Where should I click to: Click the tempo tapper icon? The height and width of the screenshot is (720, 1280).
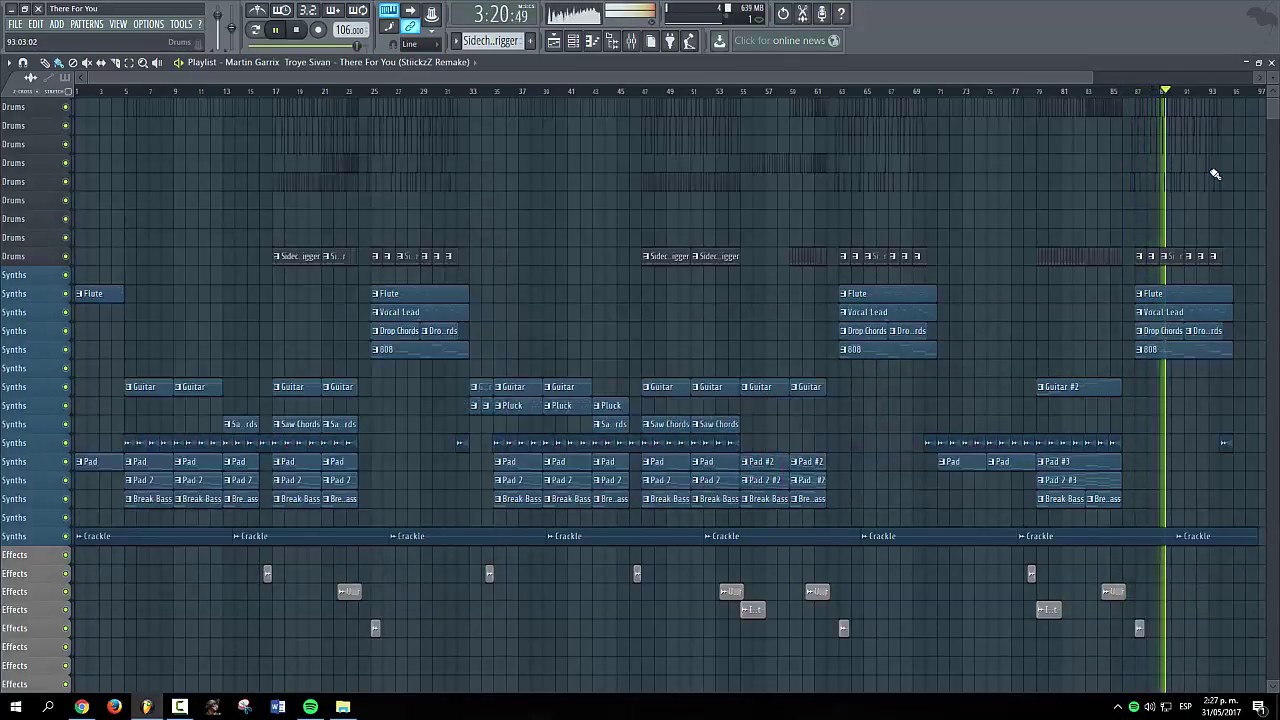point(689,41)
